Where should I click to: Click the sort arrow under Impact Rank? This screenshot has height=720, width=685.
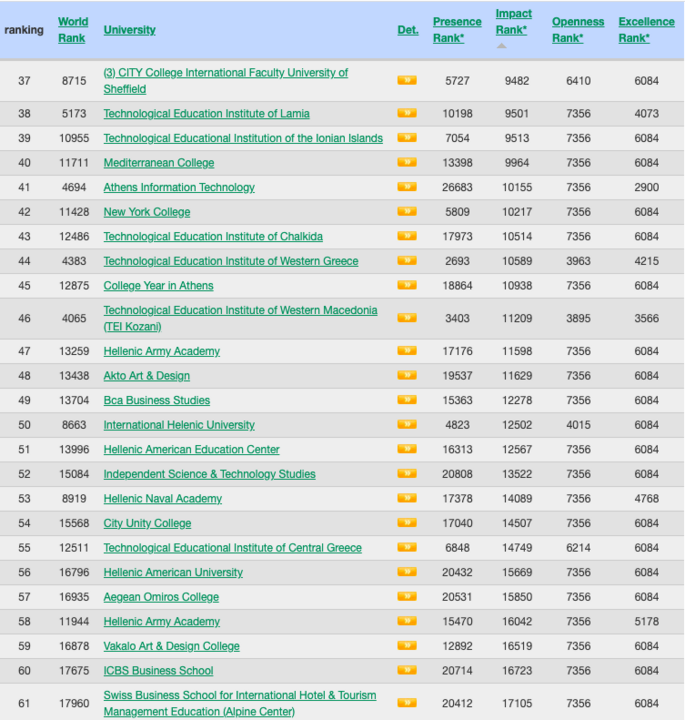click(501, 45)
